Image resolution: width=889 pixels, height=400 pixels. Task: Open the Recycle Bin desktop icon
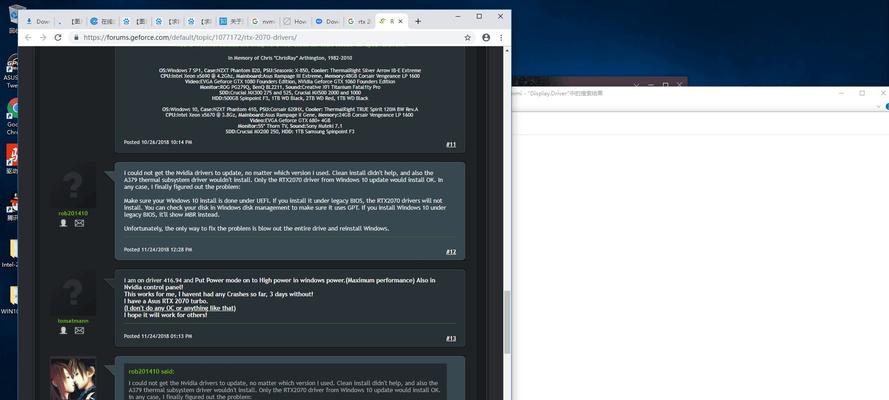pos(15,18)
